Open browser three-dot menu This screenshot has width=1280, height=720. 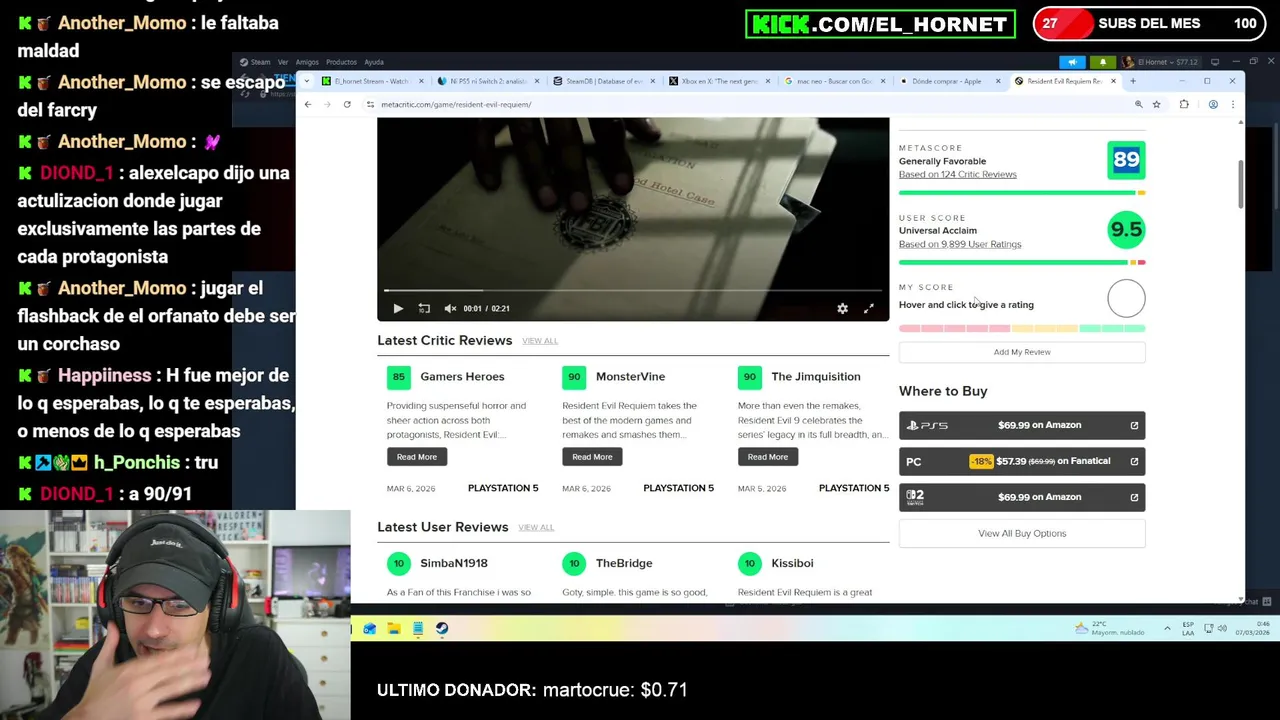1233,104
